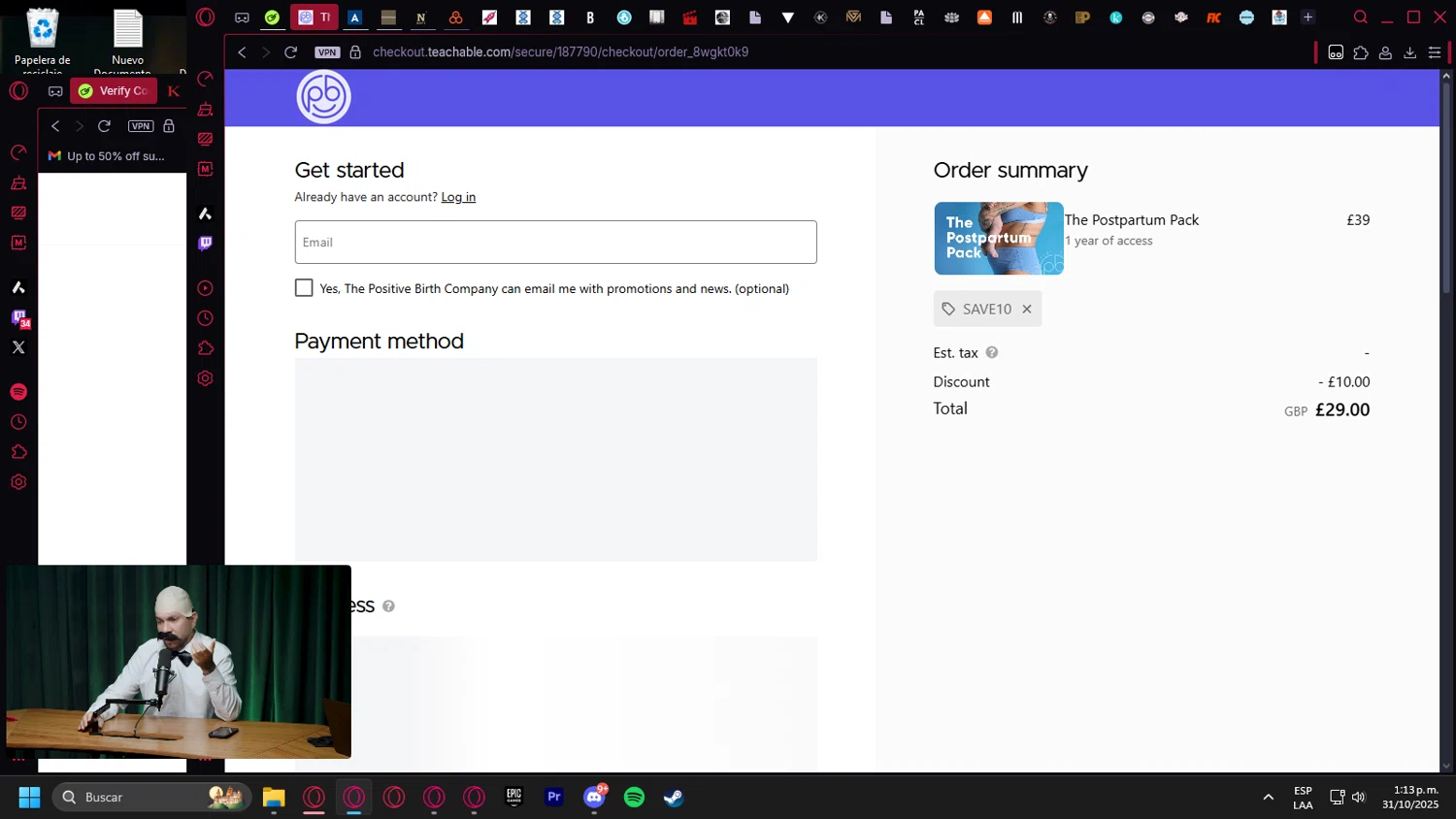Click the VPN badge beside the checkout URL

pyautogui.click(x=327, y=52)
